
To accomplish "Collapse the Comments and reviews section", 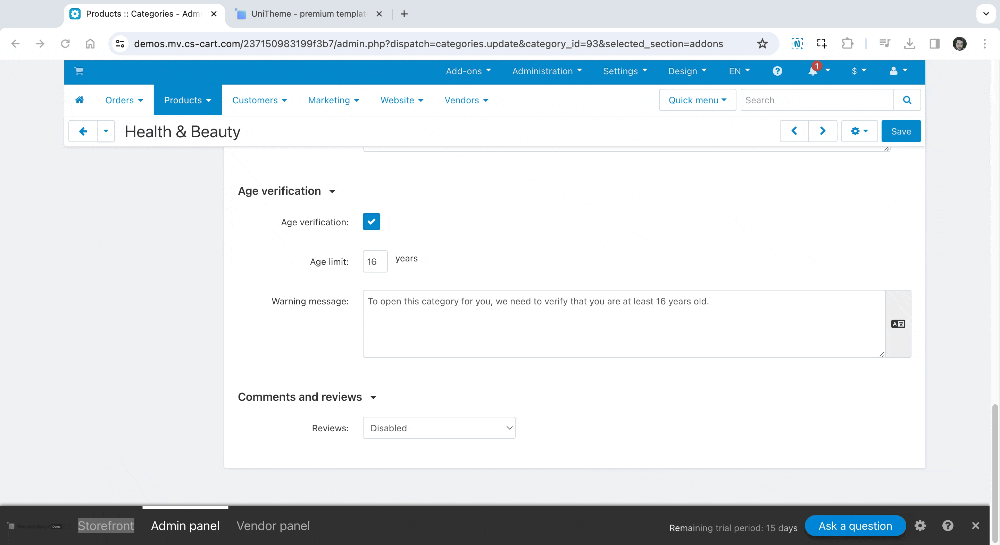I will [307, 397].
